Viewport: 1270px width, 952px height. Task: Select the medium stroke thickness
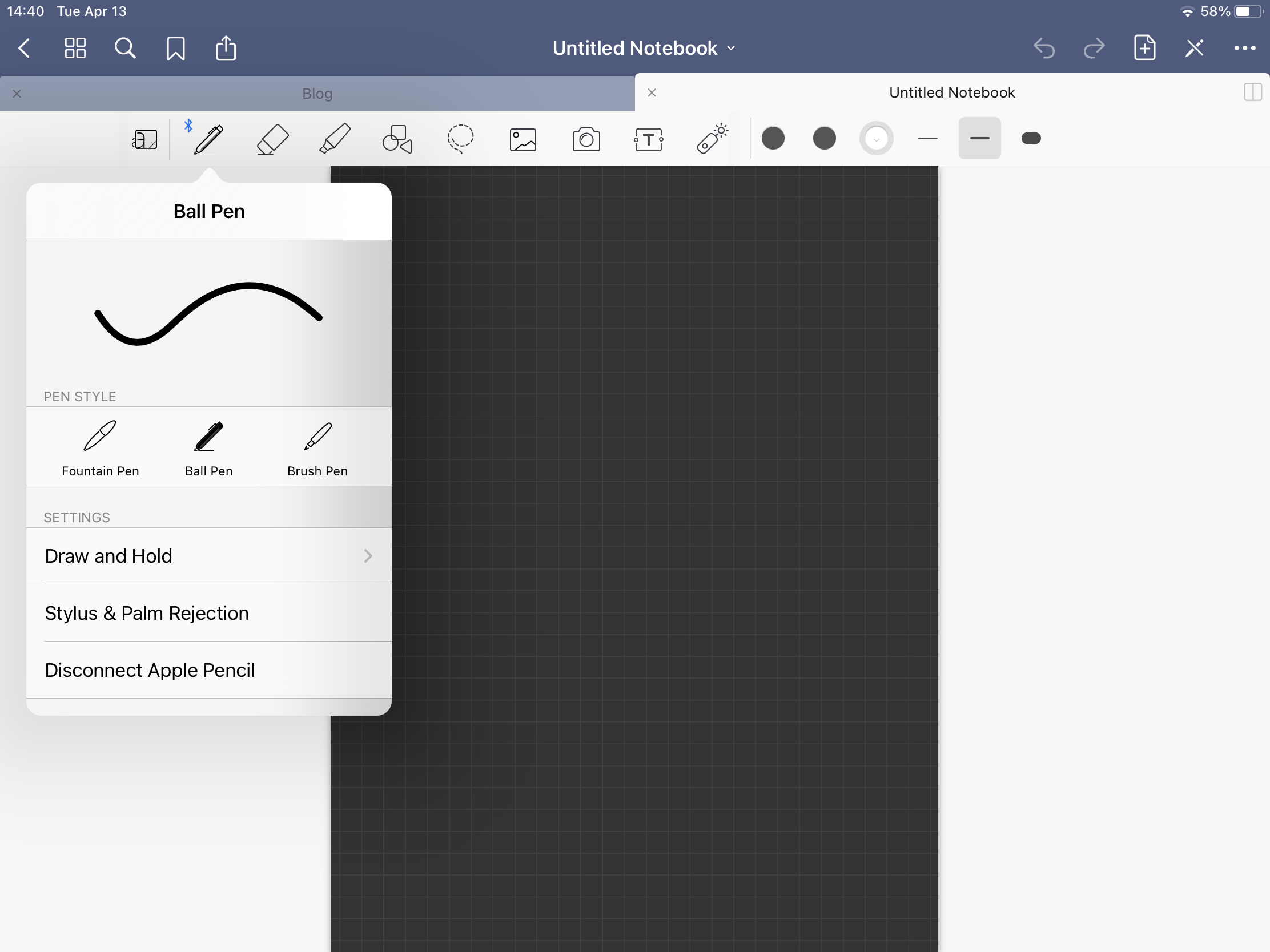tap(979, 138)
